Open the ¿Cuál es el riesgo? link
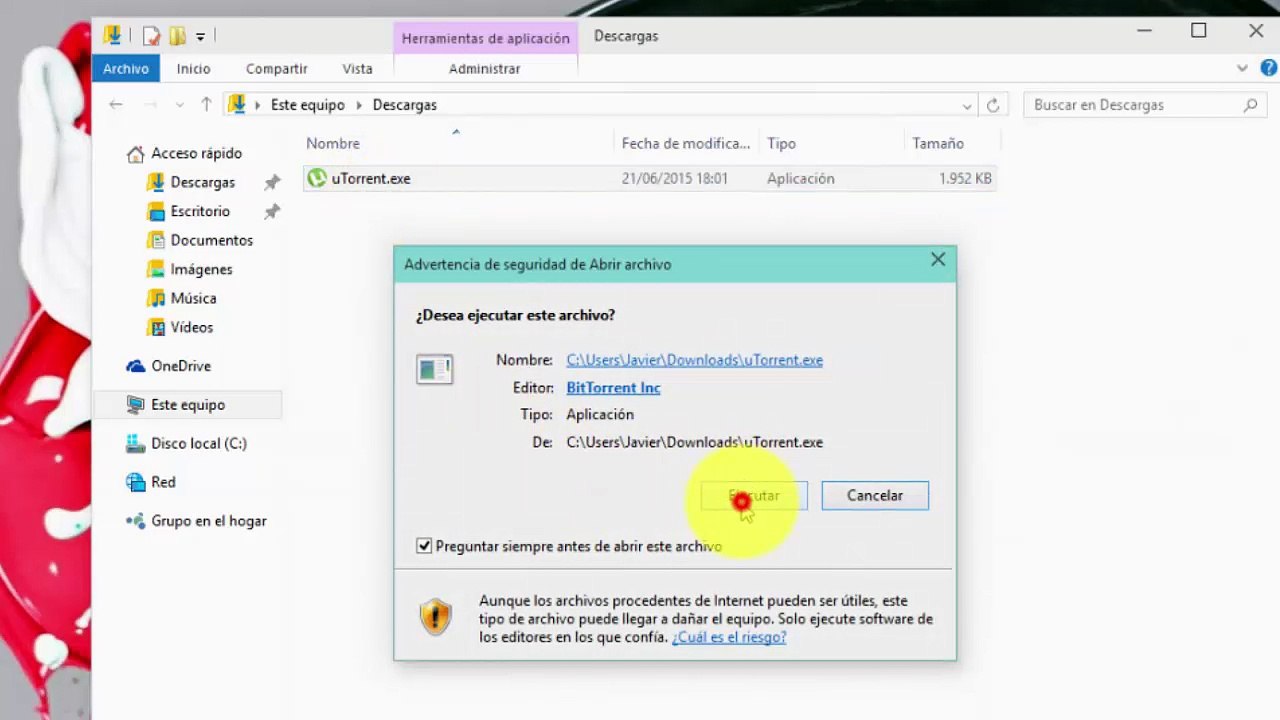This screenshot has width=1280, height=720. pos(729,637)
